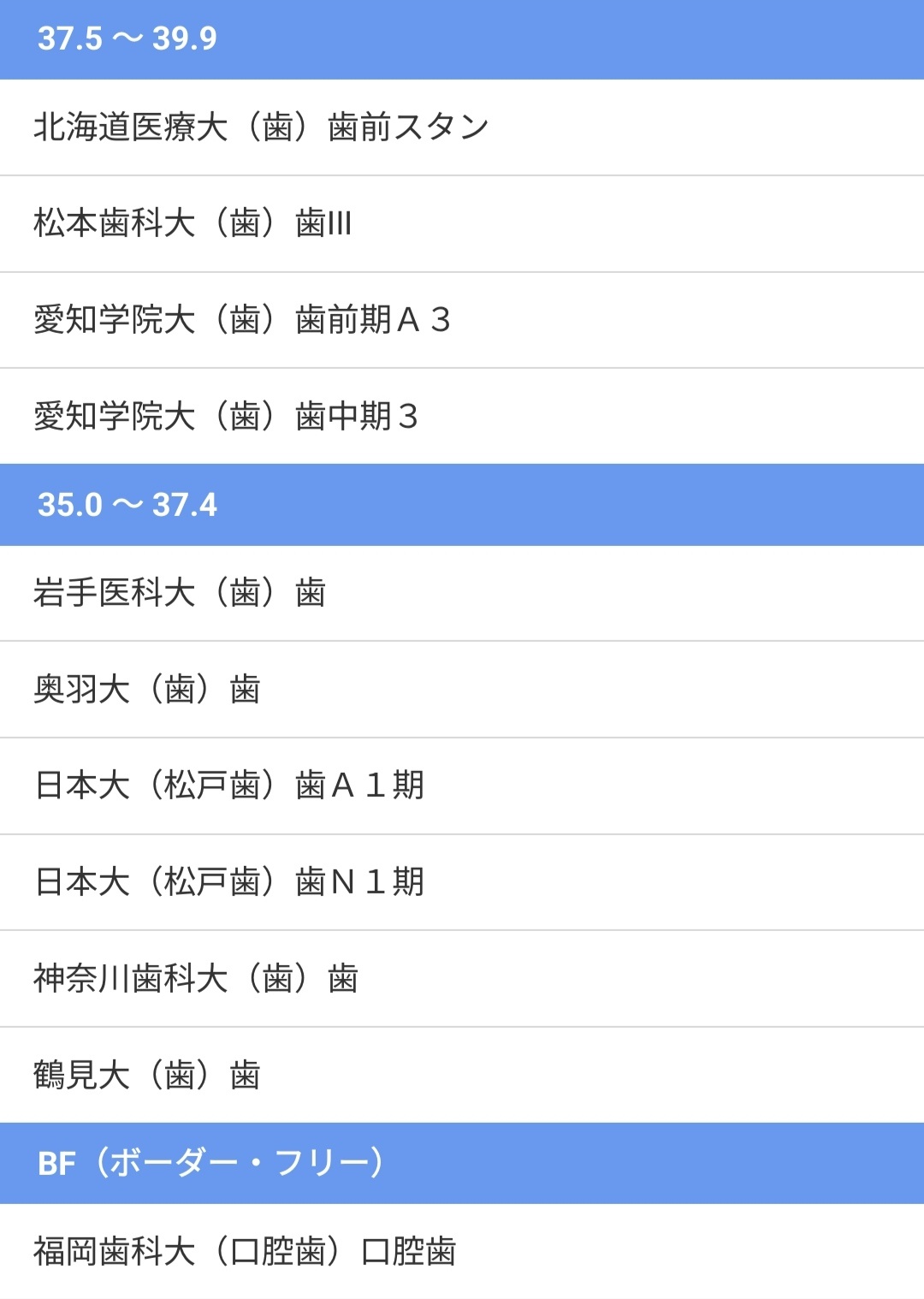The width and height of the screenshot is (924, 1299).
Task: Select last entry in 37.5 ～ 39.9 band
Action: point(226,417)
